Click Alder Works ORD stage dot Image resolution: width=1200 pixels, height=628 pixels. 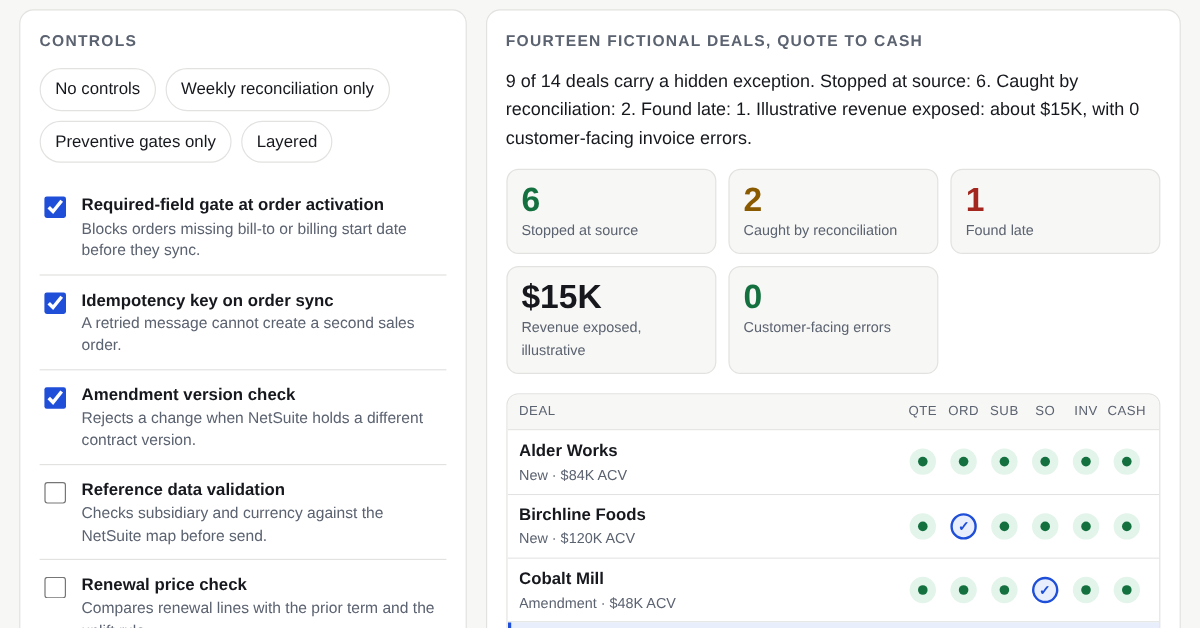pos(963,462)
